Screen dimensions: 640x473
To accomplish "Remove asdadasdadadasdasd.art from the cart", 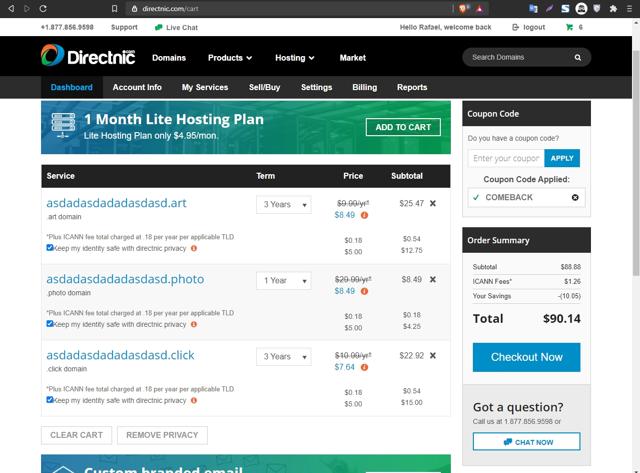I will pyautogui.click(x=433, y=203).
